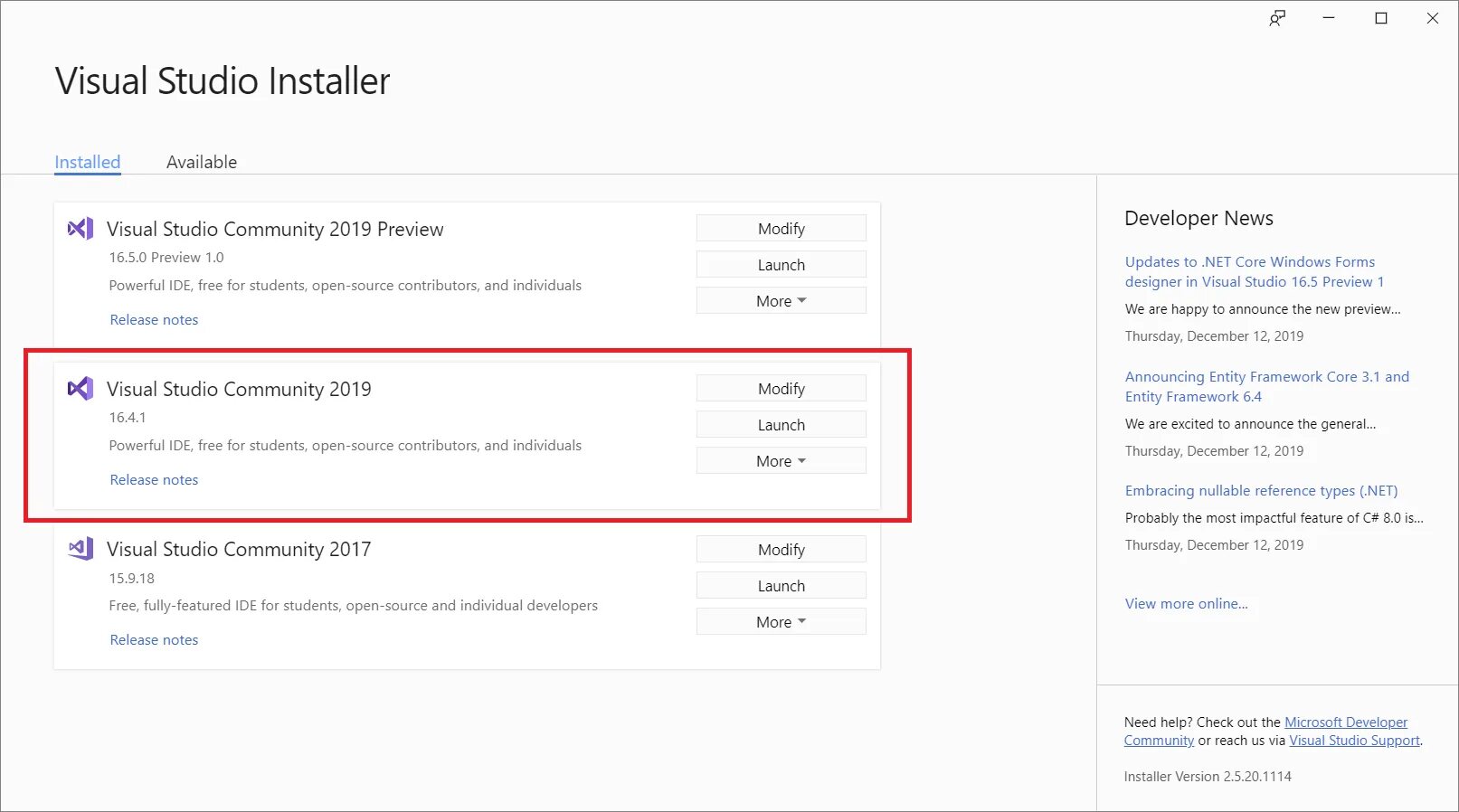Switch to the Available tab
The width and height of the screenshot is (1459, 812).
(202, 162)
